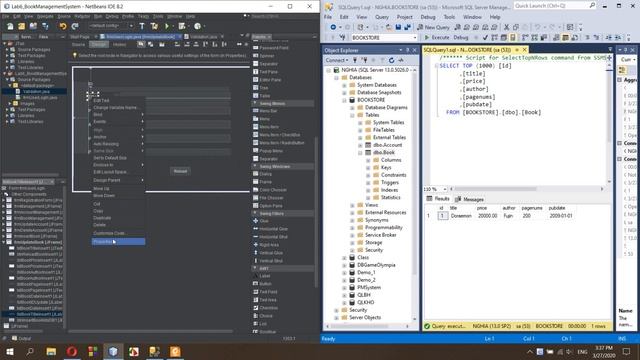Switch to the History view in NetBeans editor
Screen dimensions: 640x360
119,44
